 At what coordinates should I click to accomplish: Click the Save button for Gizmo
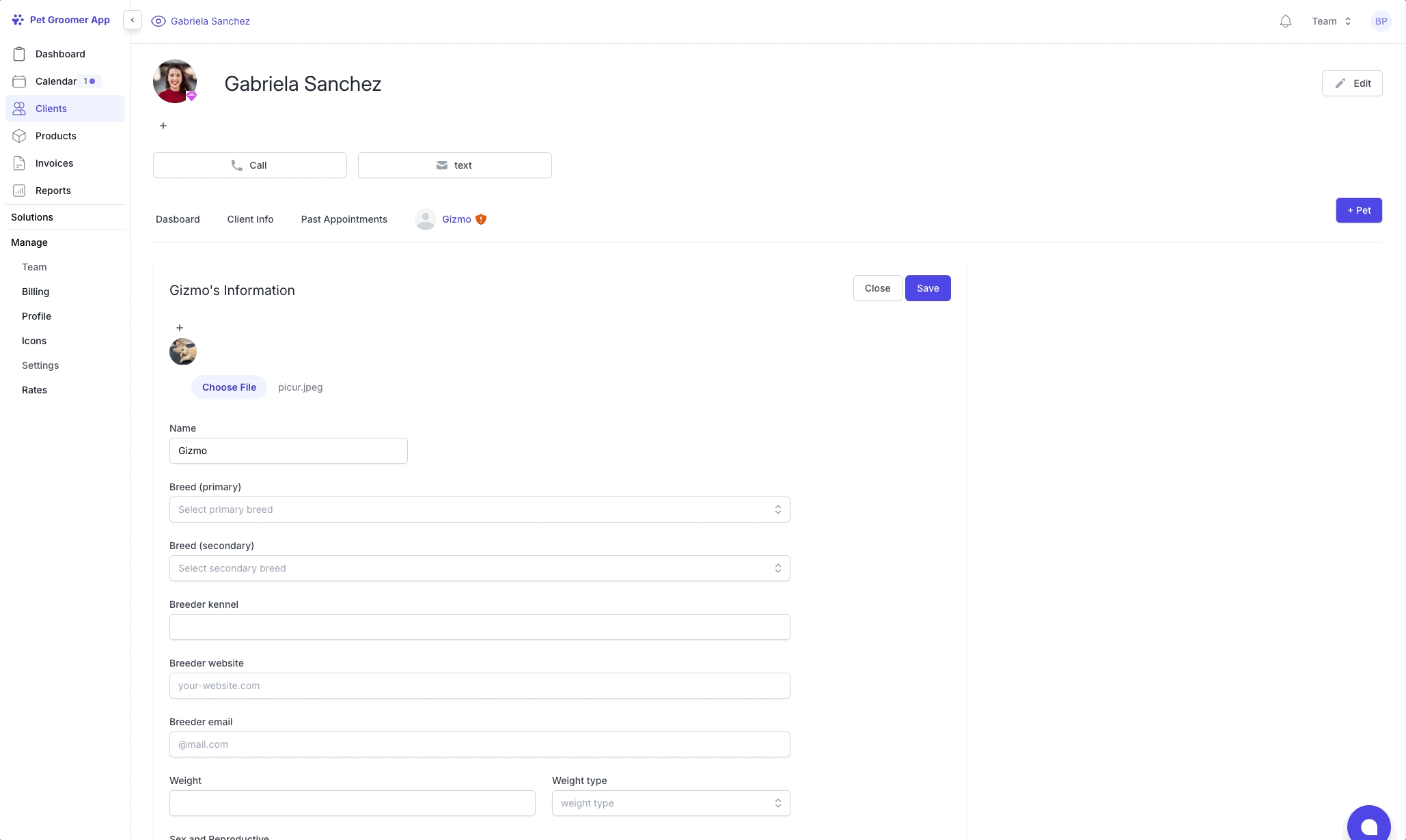tap(927, 288)
